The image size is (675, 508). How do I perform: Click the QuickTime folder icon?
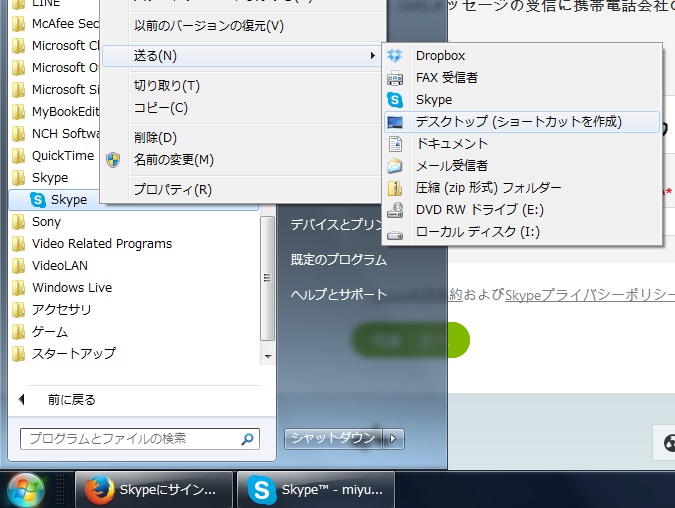tap(19, 156)
